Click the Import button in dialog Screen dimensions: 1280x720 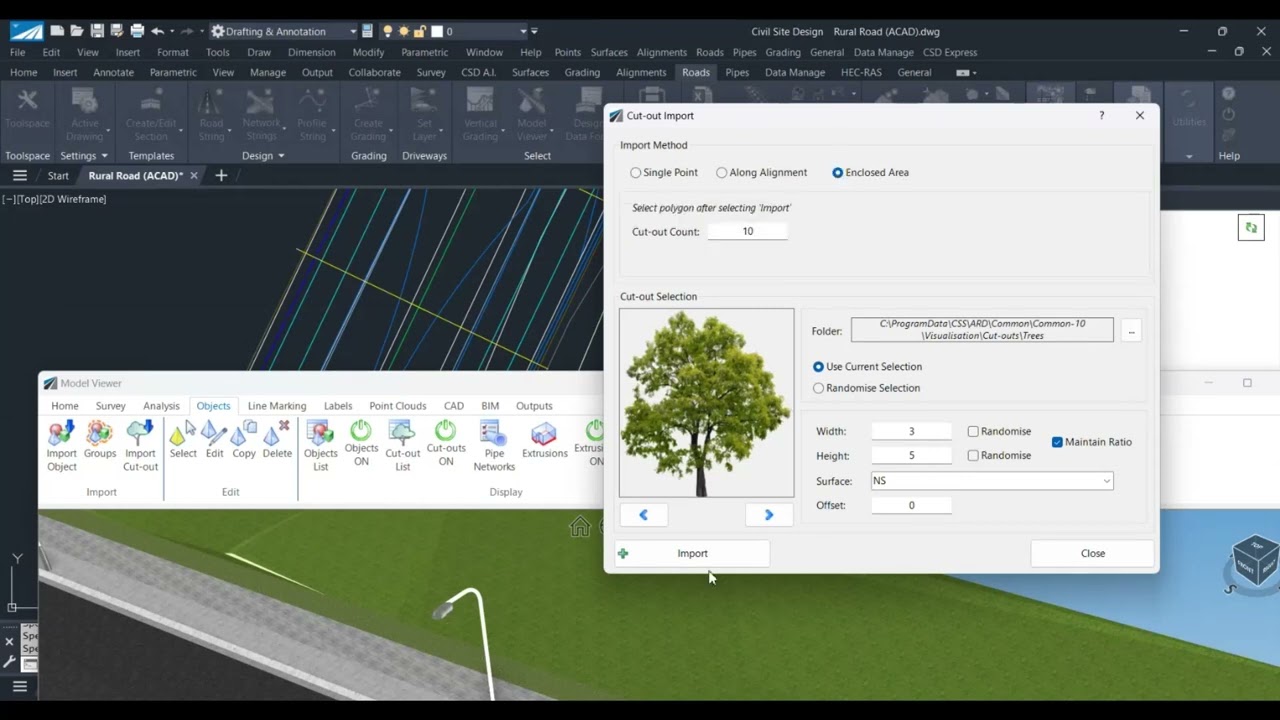(x=692, y=553)
